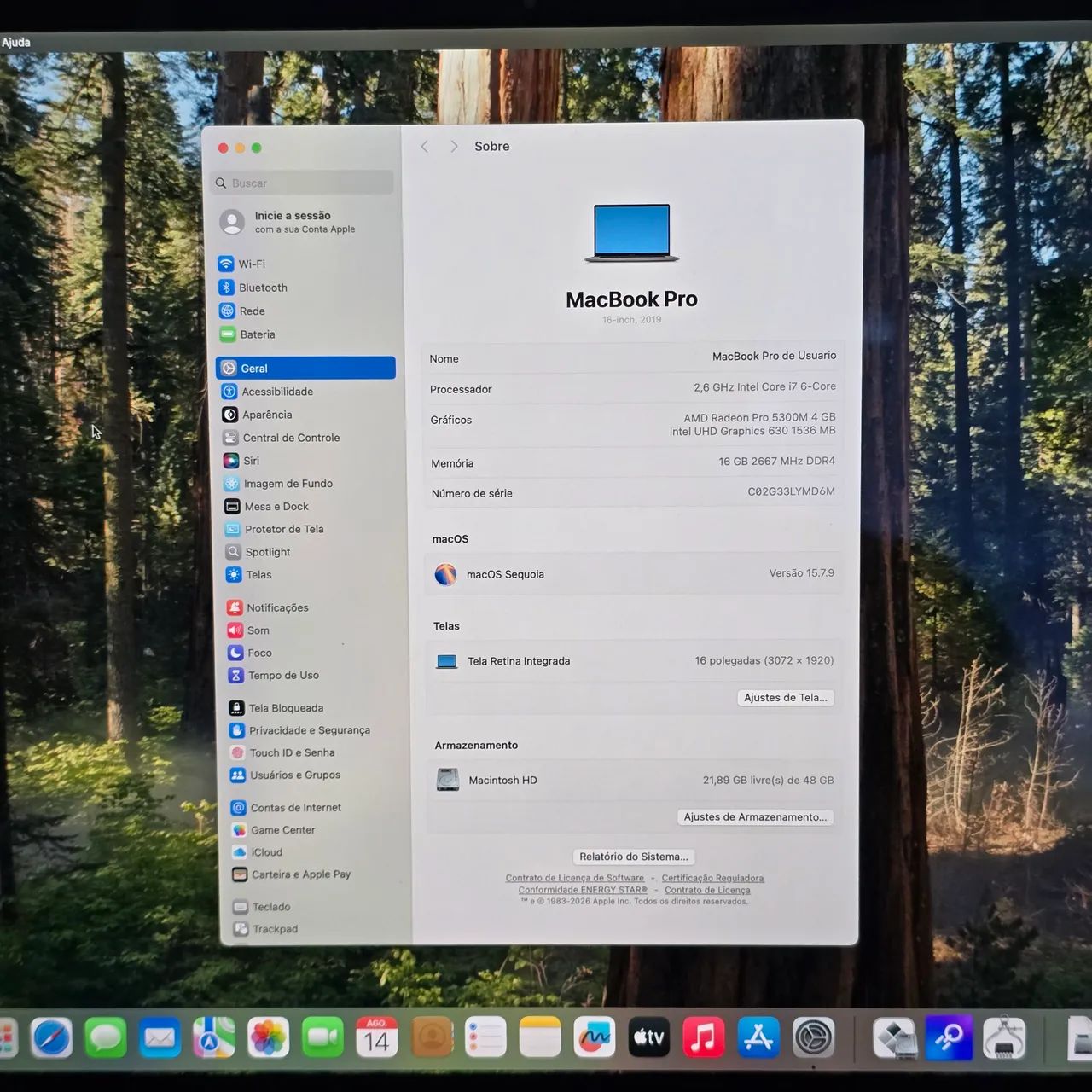Open Tempo de Uso settings
1092x1092 pixels.
pyautogui.click(x=273, y=675)
